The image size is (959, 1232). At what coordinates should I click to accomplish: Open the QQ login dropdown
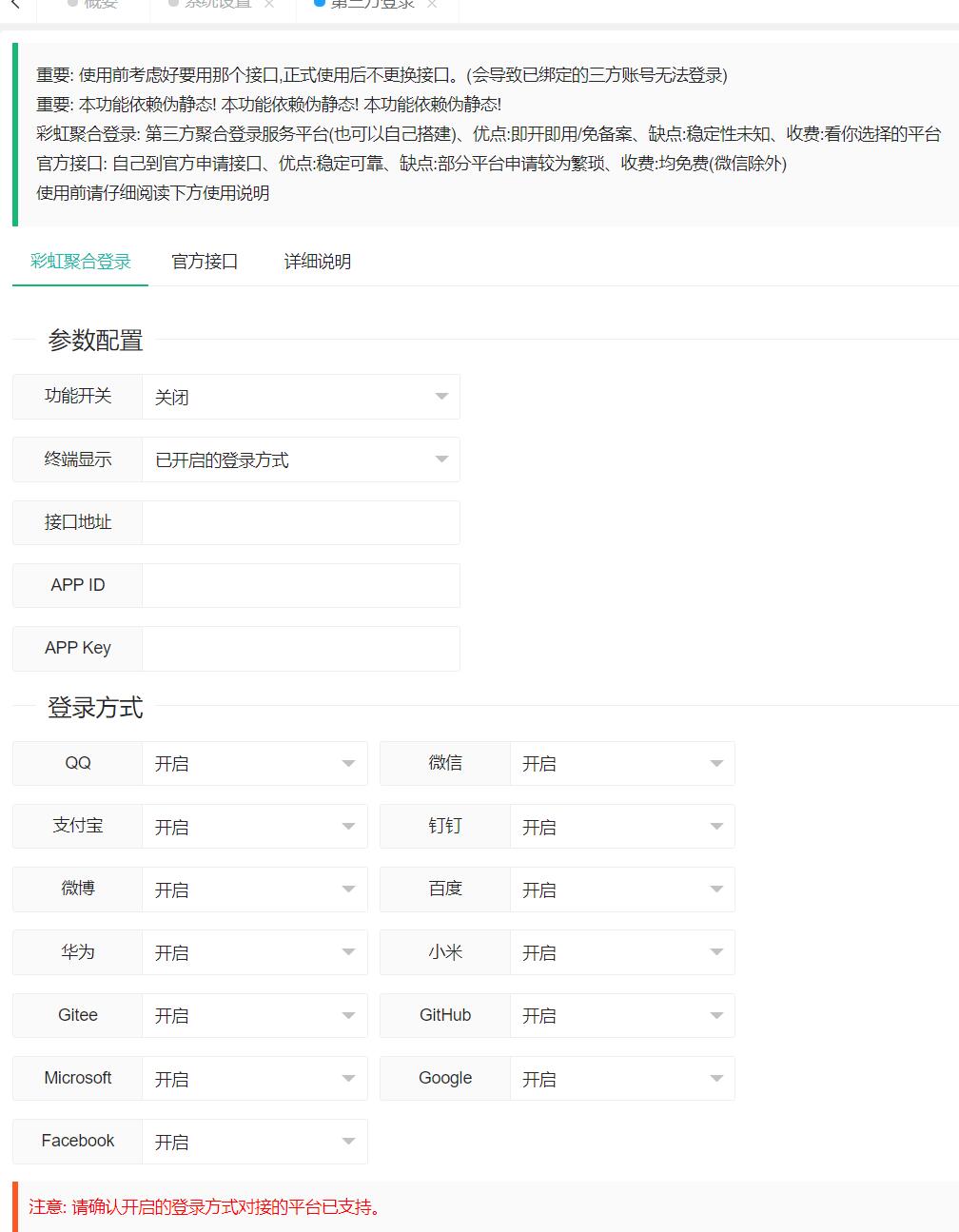[x=254, y=763]
